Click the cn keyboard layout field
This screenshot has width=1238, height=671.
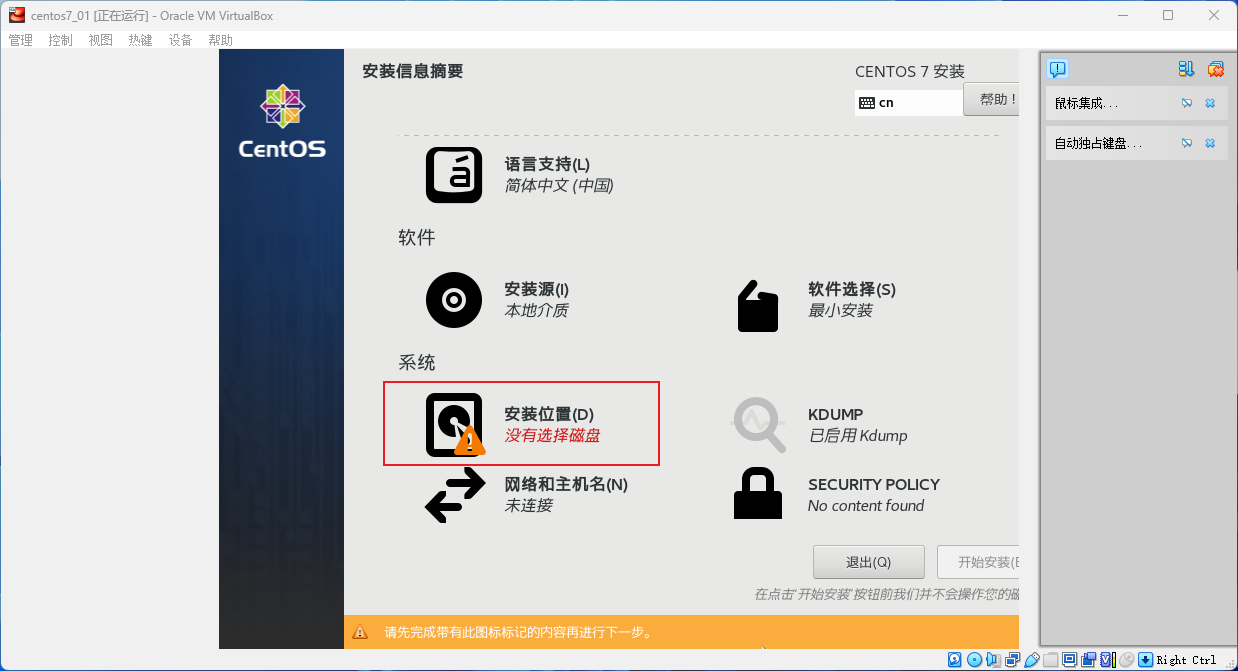[909, 103]
